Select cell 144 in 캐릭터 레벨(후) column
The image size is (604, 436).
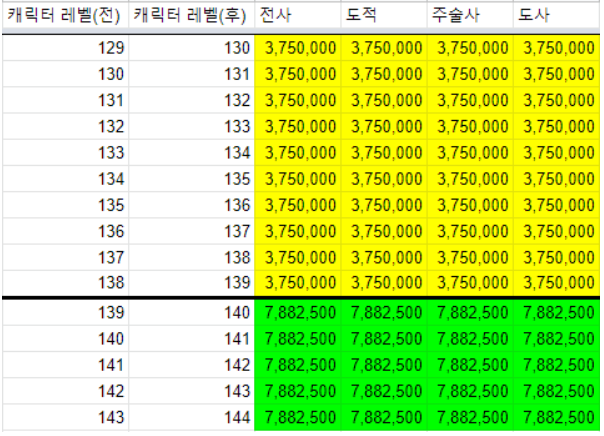click(191, 417)
